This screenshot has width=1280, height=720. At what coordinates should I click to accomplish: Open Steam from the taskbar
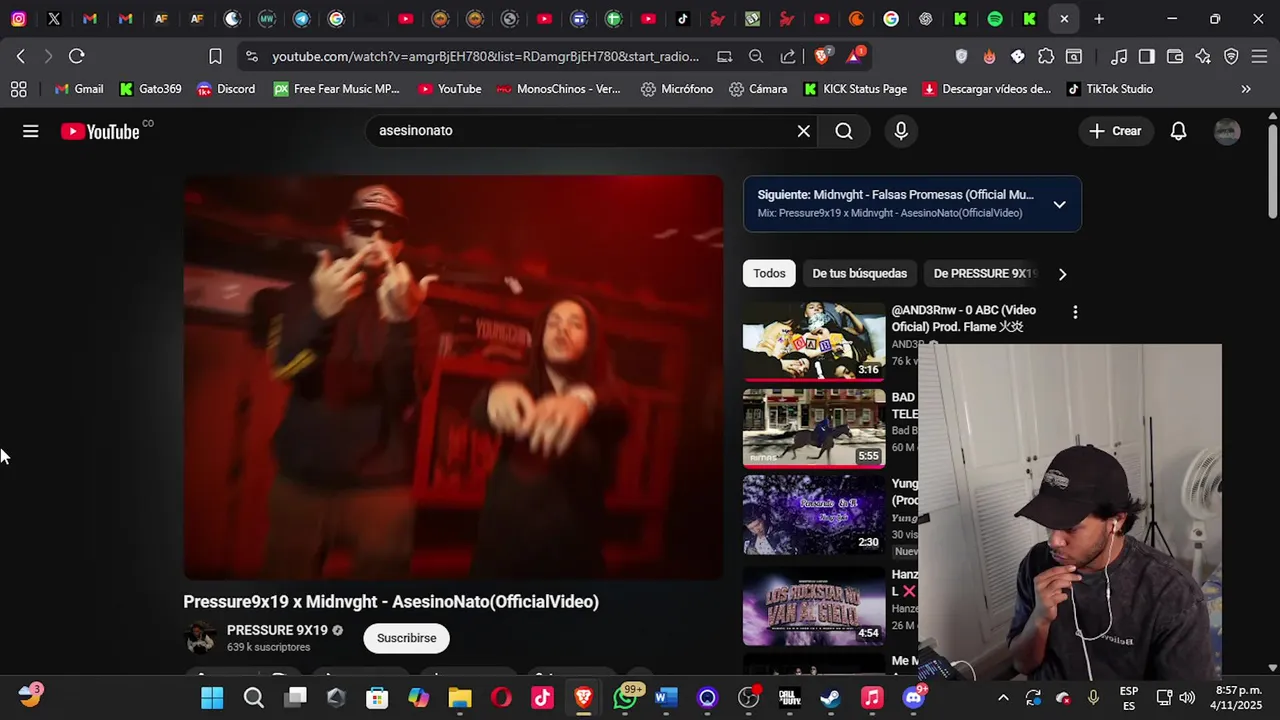830,697
